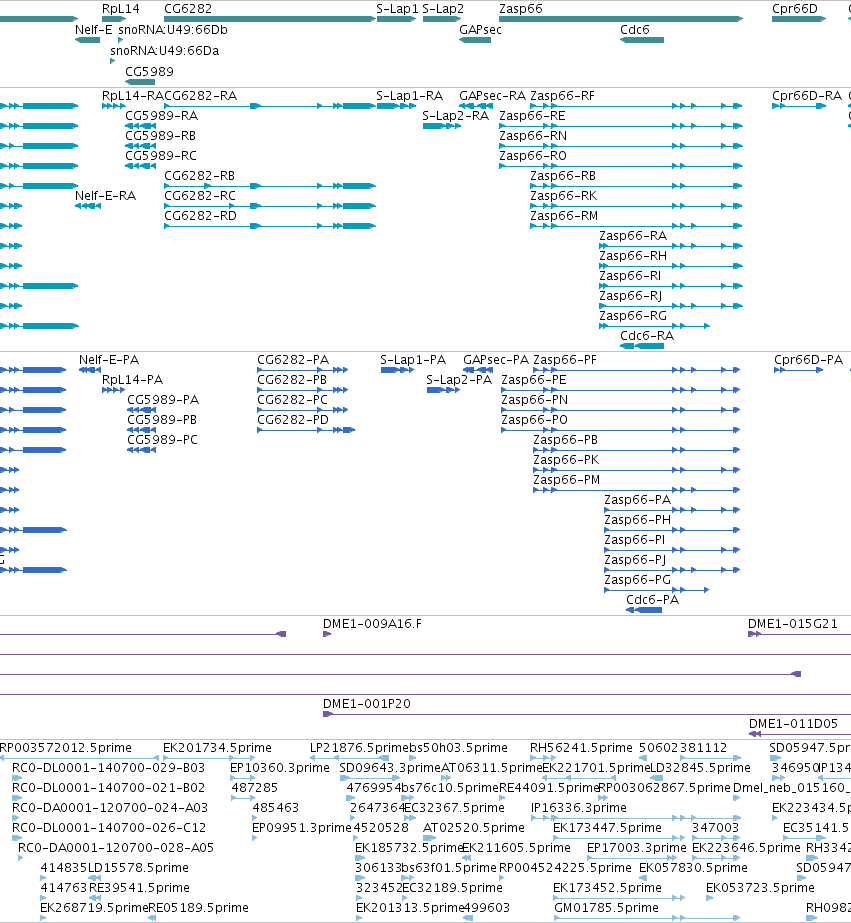The width and height of the screenshot is (851, 923).
Task: Click the CG6282 gene name
Action: pyautogui.click(x=188, y=9)
